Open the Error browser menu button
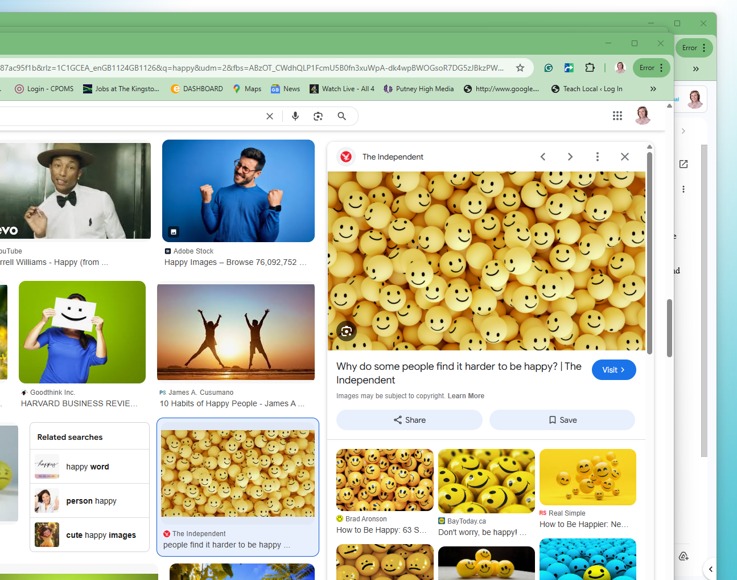 (651, 68)
